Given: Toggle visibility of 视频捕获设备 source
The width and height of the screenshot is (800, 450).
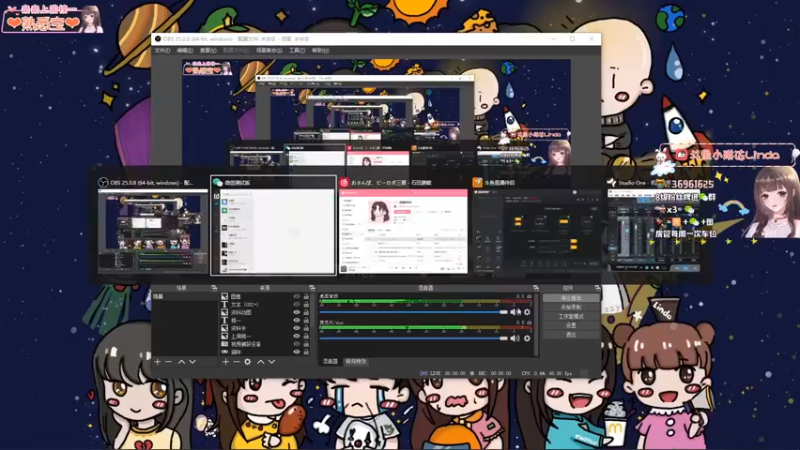Looking at the screenshot, I should 296,344.
